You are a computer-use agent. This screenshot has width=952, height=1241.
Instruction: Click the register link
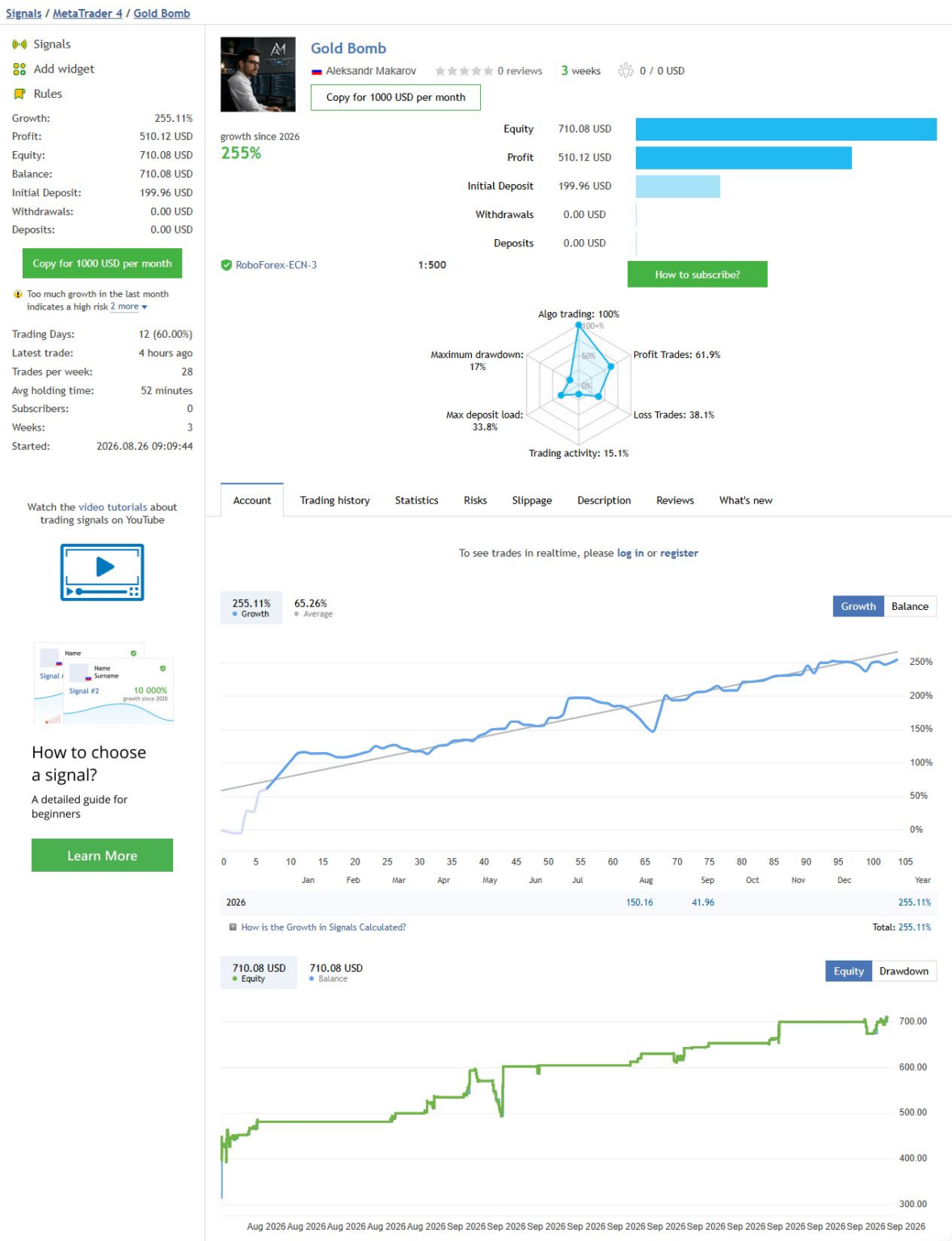679,553
